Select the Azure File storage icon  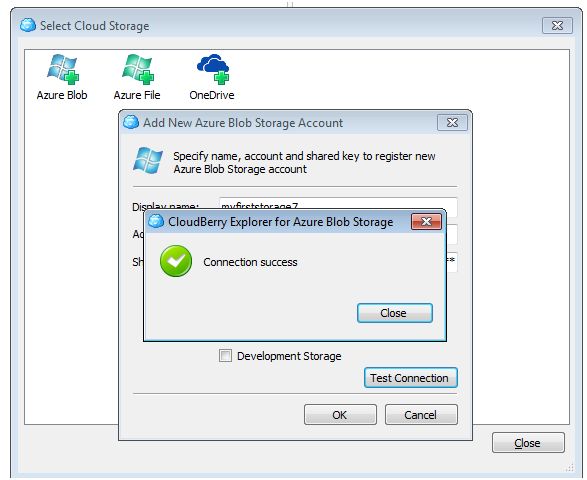(137, 70)
